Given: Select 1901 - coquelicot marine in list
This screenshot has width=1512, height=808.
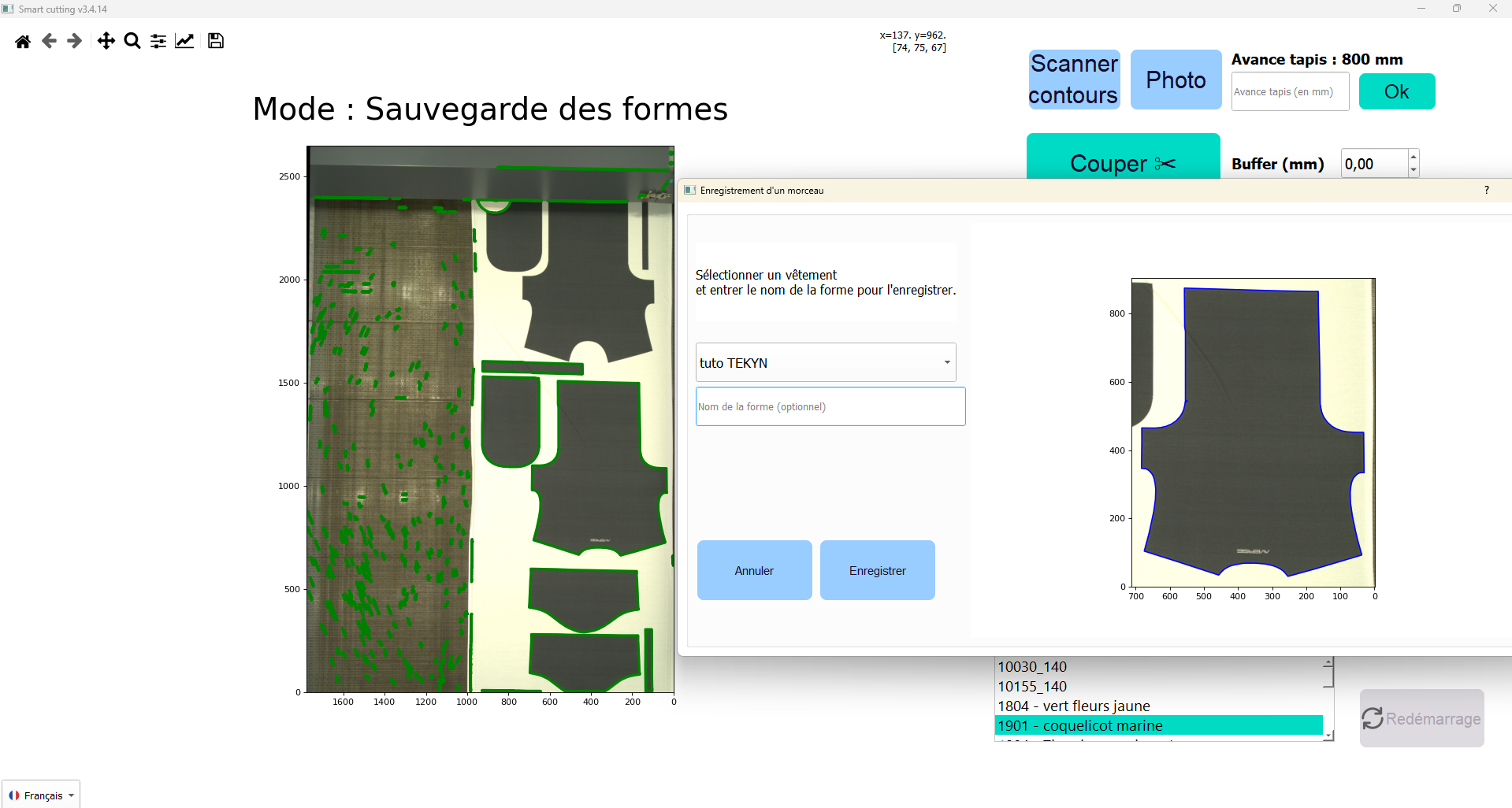Looking at the screenshot, I should tap(1158, 725).
